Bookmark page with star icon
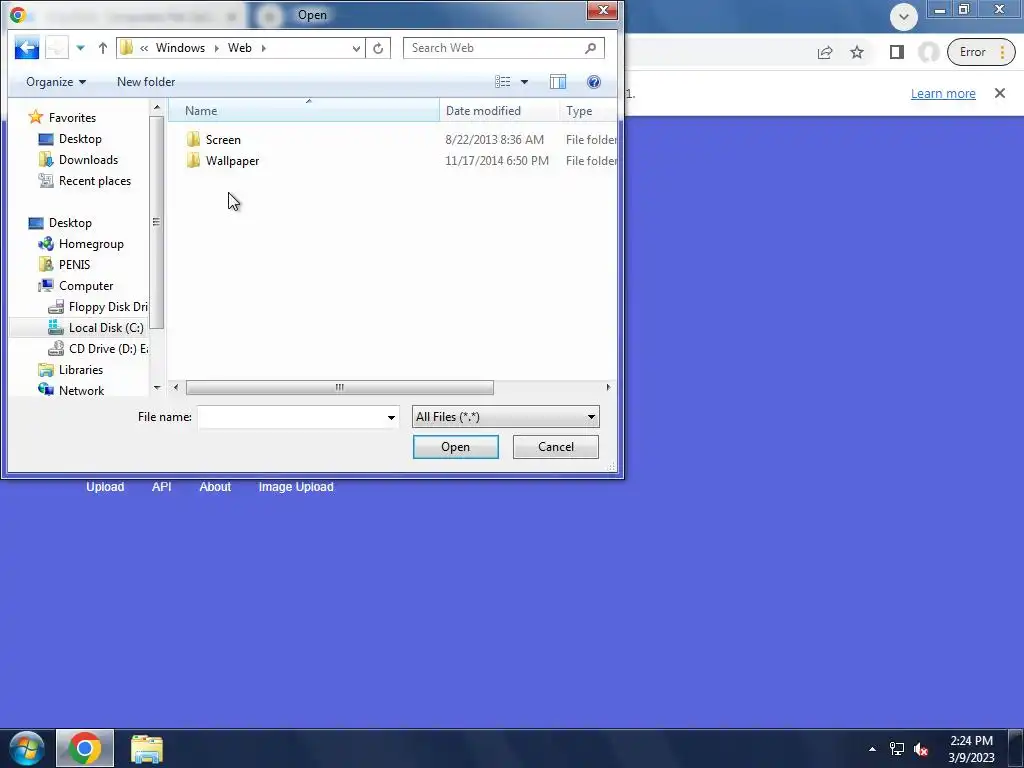This screenshot has height=768, width=1024. point(857,52)
